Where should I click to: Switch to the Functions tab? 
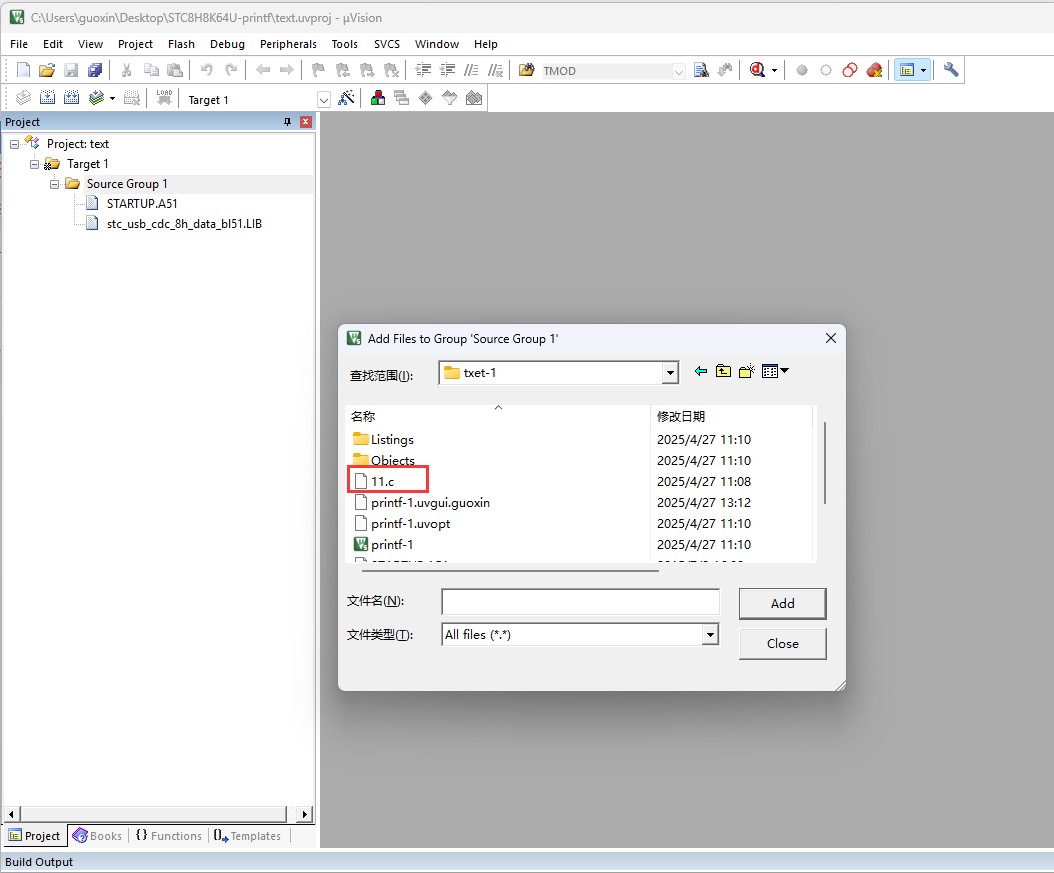pos(169,835)
